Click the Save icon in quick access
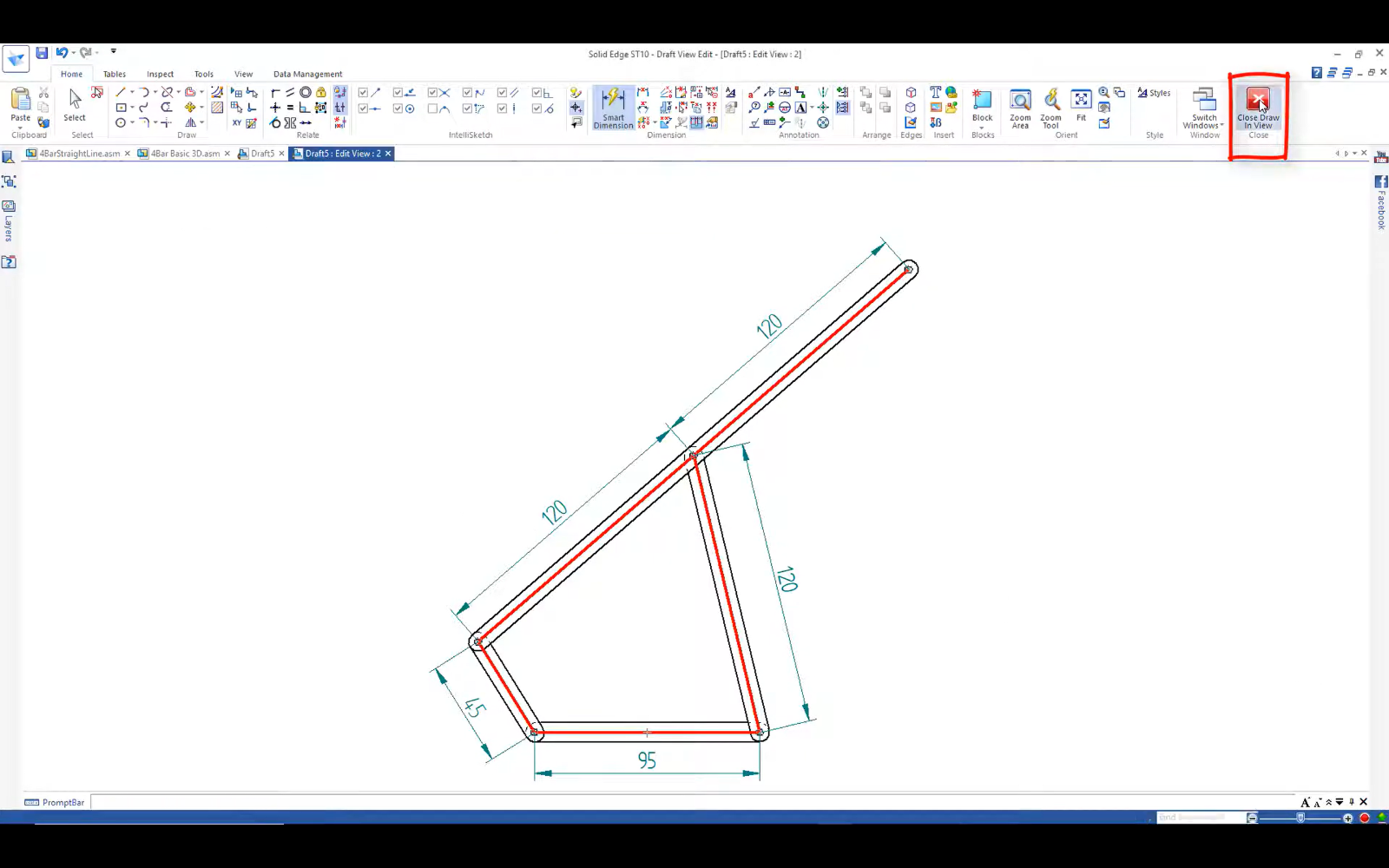Viewport: 1389px width, 868px height. pos(42,53)
